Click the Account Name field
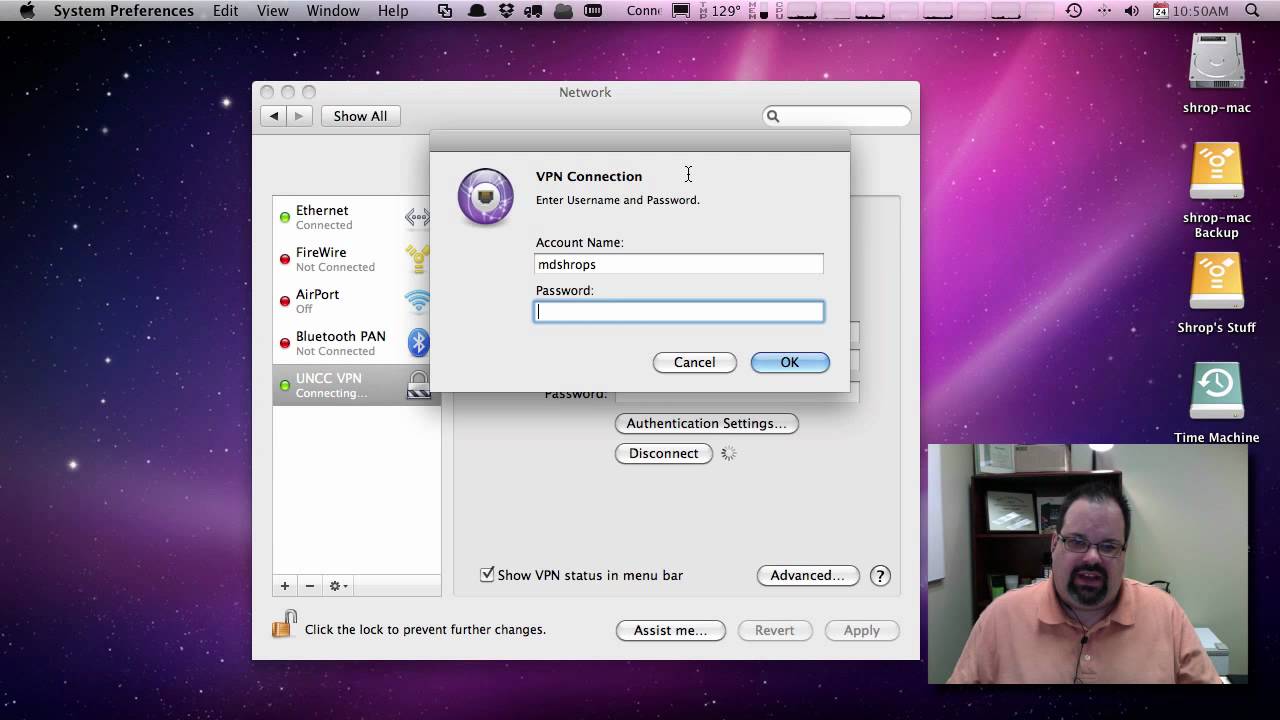 679,264
